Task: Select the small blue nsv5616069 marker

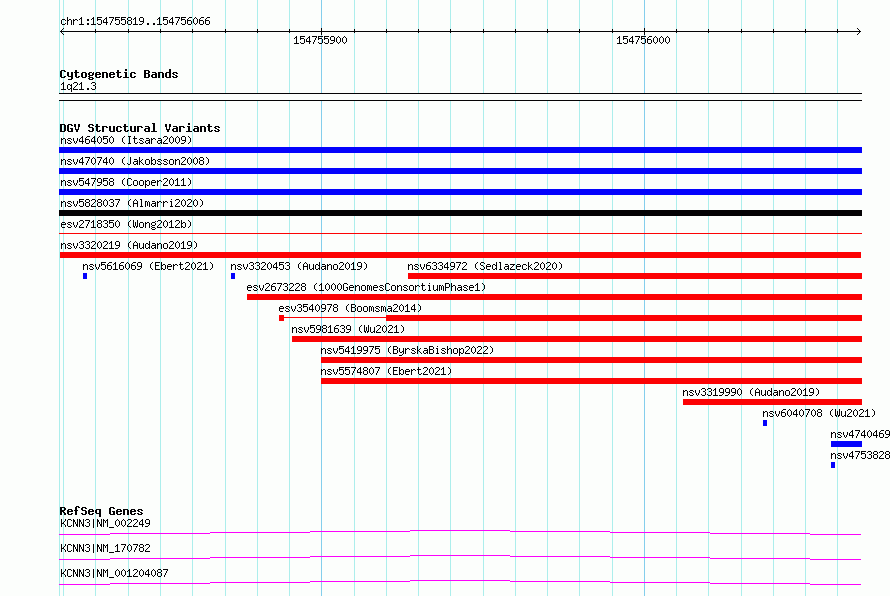Action: (x=85, y=276)
